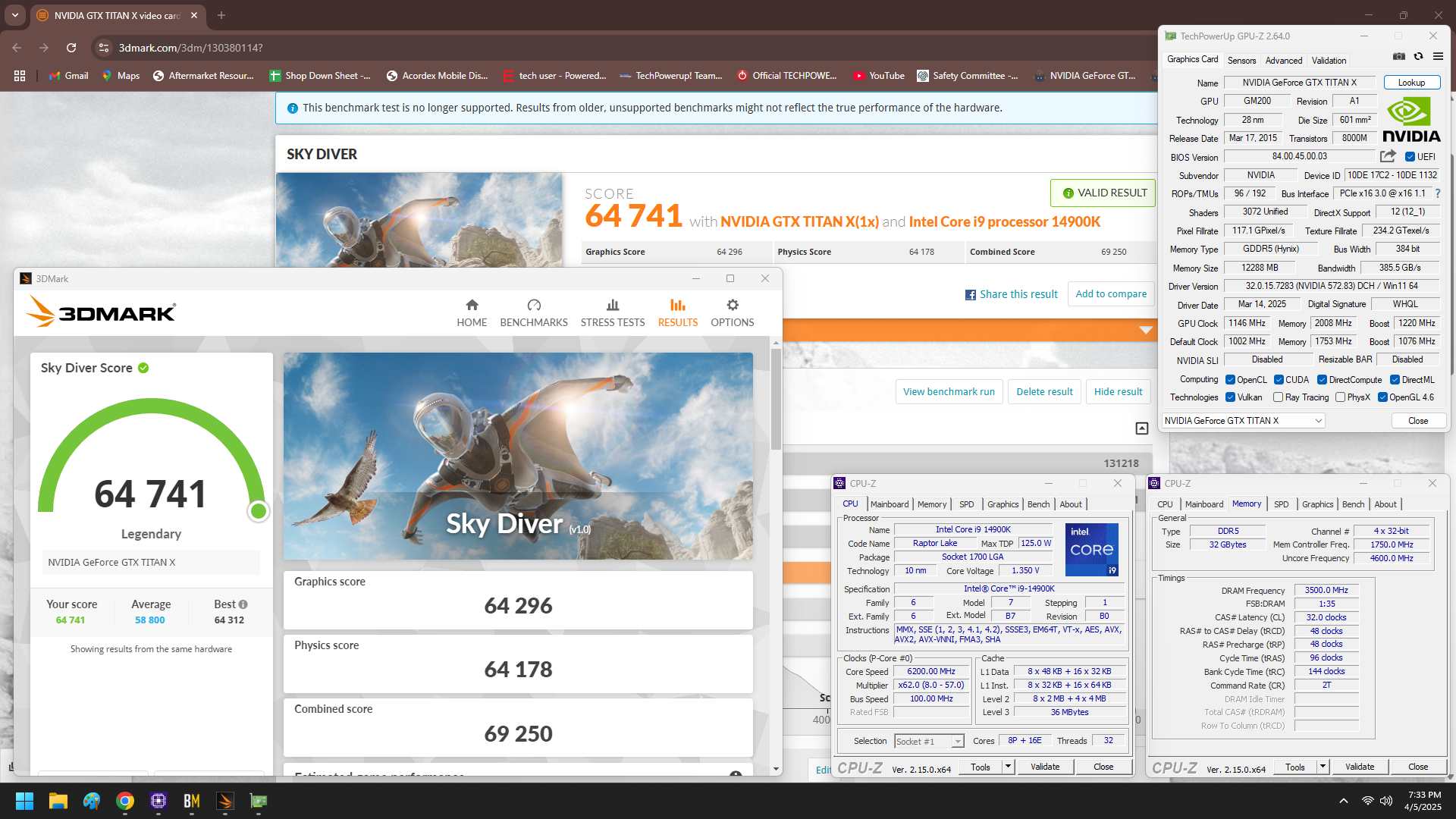Click the GPU-Z screenshot camera icon
Image resolution: width=1456 pixels, height=819 pixels.
1399,56
